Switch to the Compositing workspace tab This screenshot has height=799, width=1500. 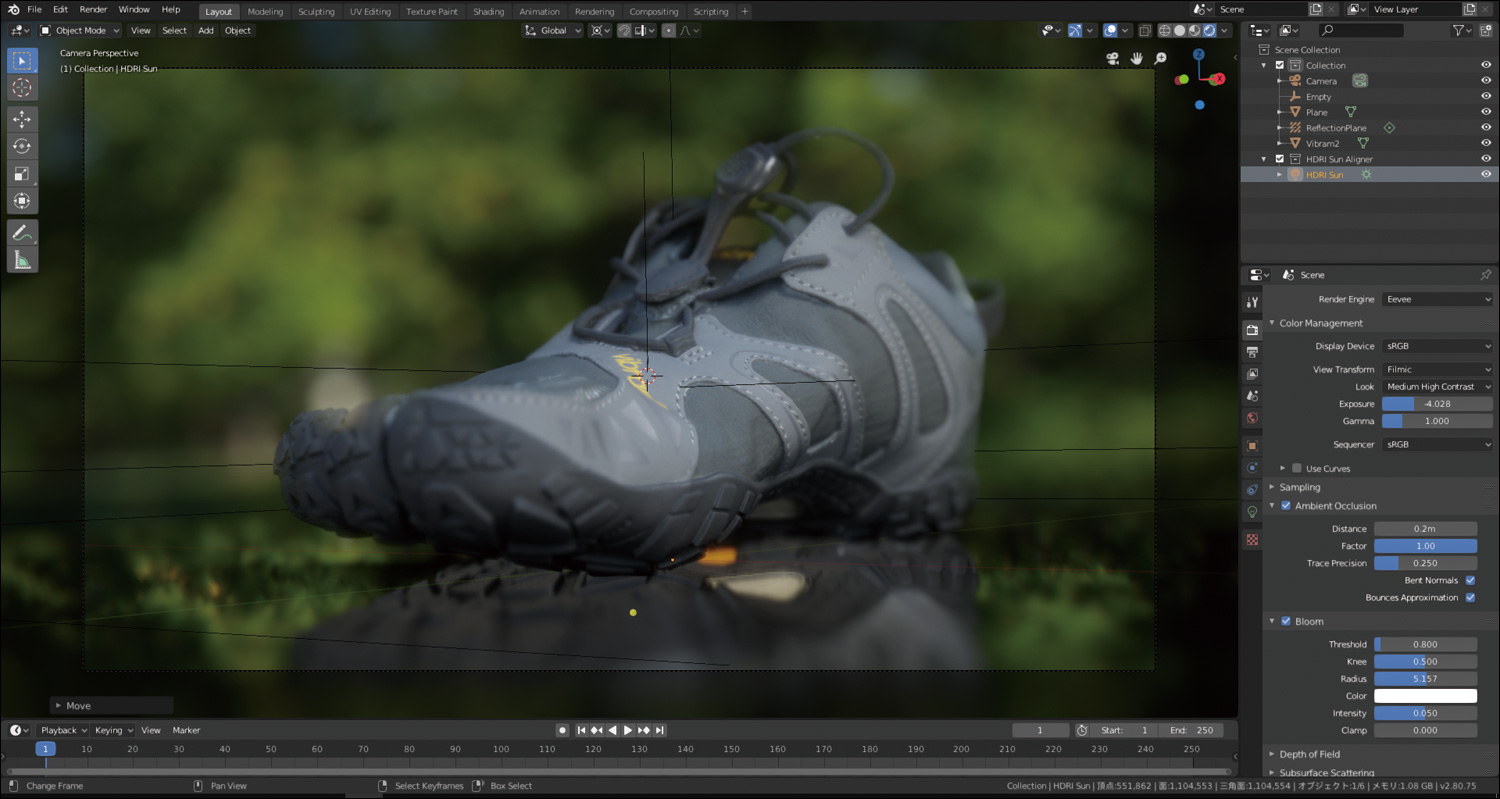click(x=653, y=12)
